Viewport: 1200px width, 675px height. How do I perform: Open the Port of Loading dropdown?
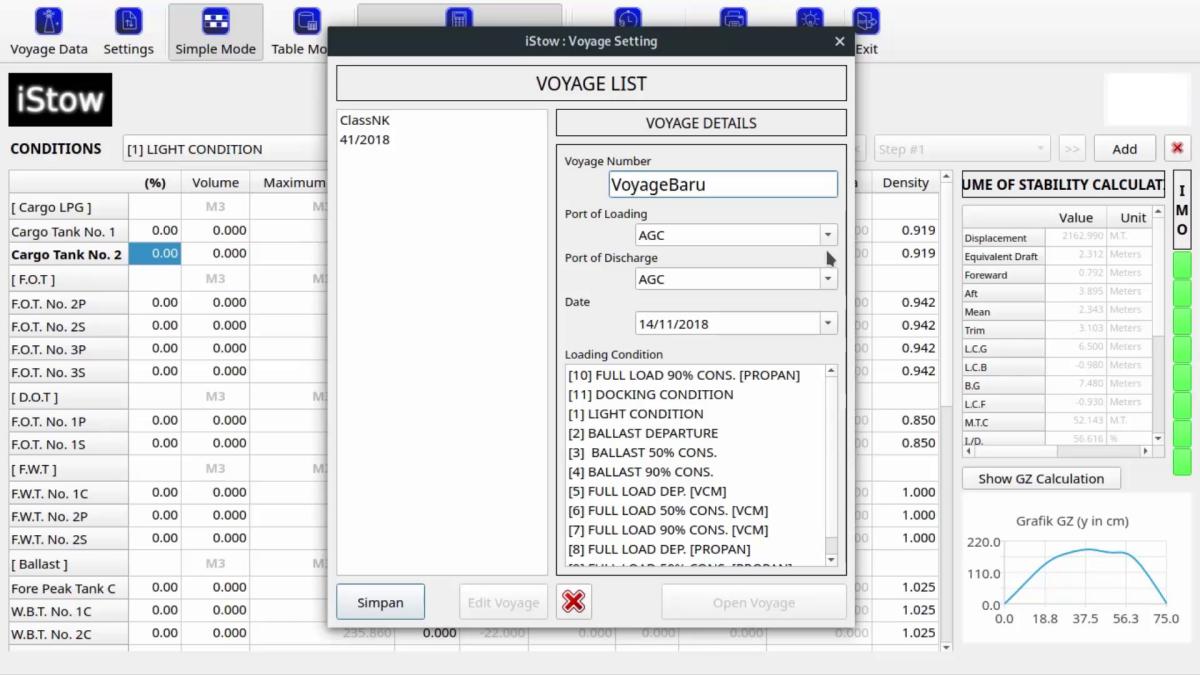click(x=827, y=235)
